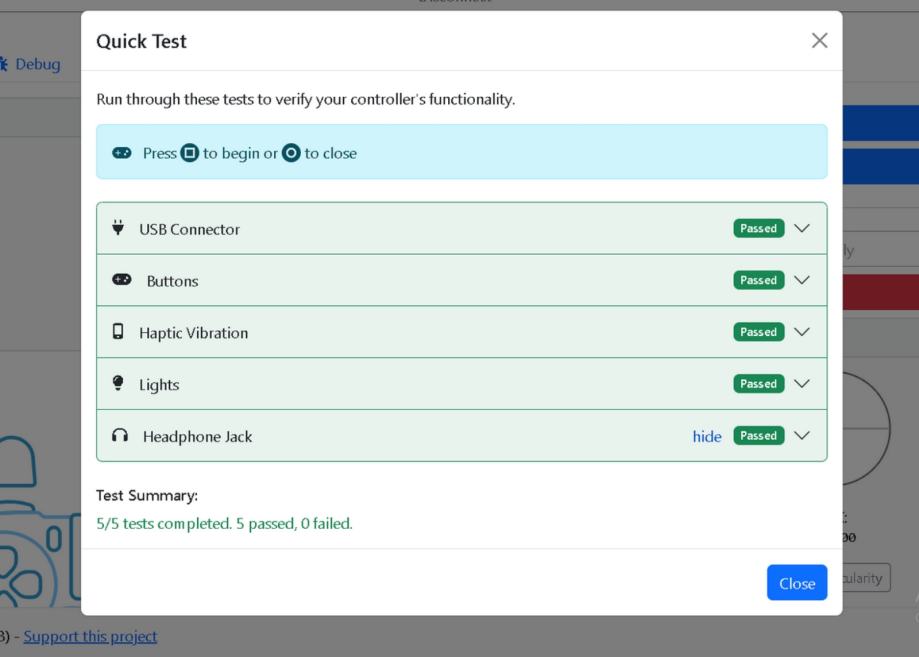
Task: Open the Support this project link
Action: (90, 636)
